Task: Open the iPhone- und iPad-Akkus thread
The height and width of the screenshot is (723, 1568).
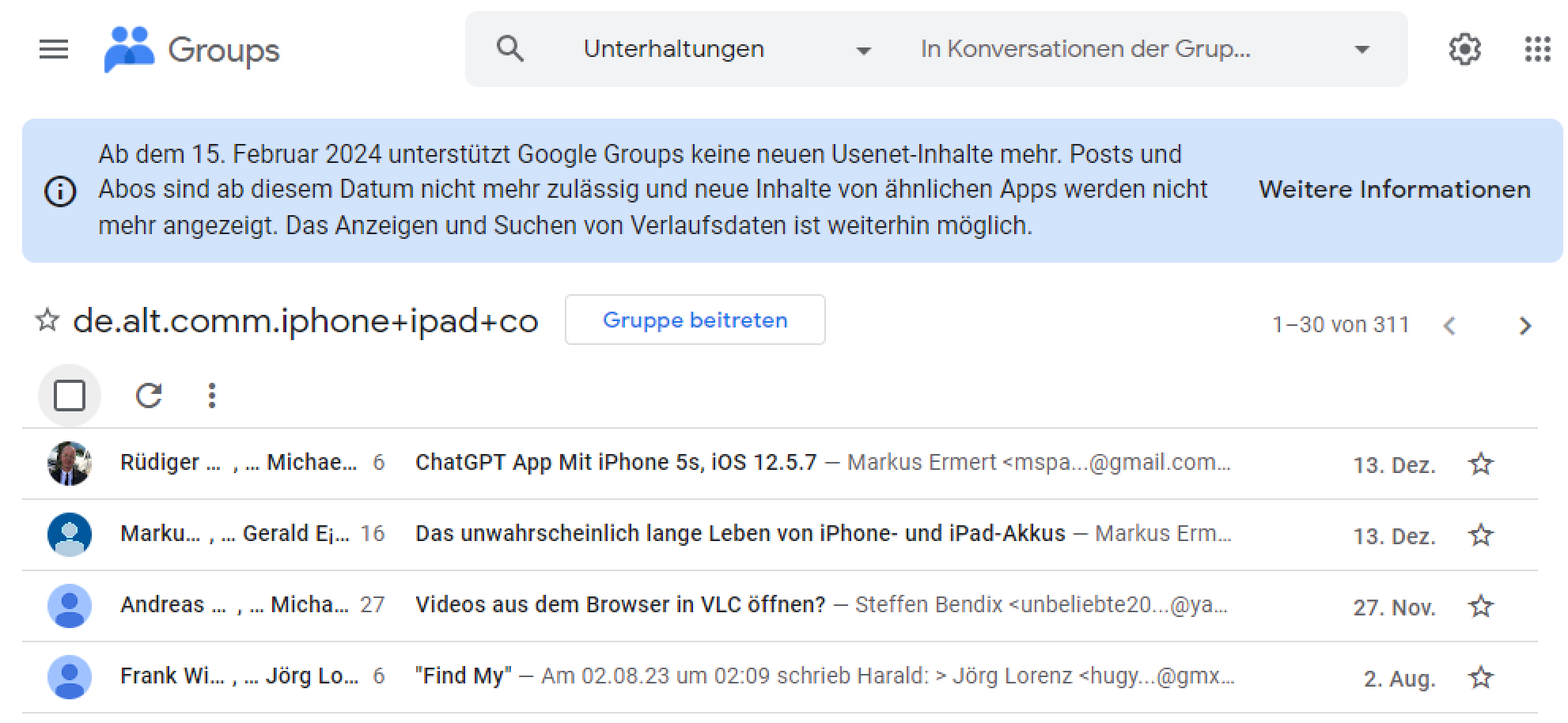Action: pos(740,534)
